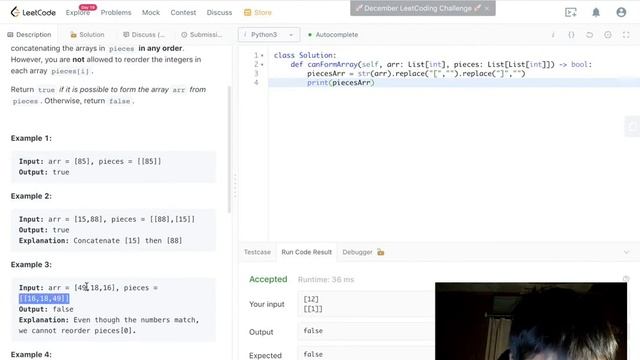640x360 pixels.
Task: Open the December LeetCoding Challenge banner
Action: tap(418, 8)
